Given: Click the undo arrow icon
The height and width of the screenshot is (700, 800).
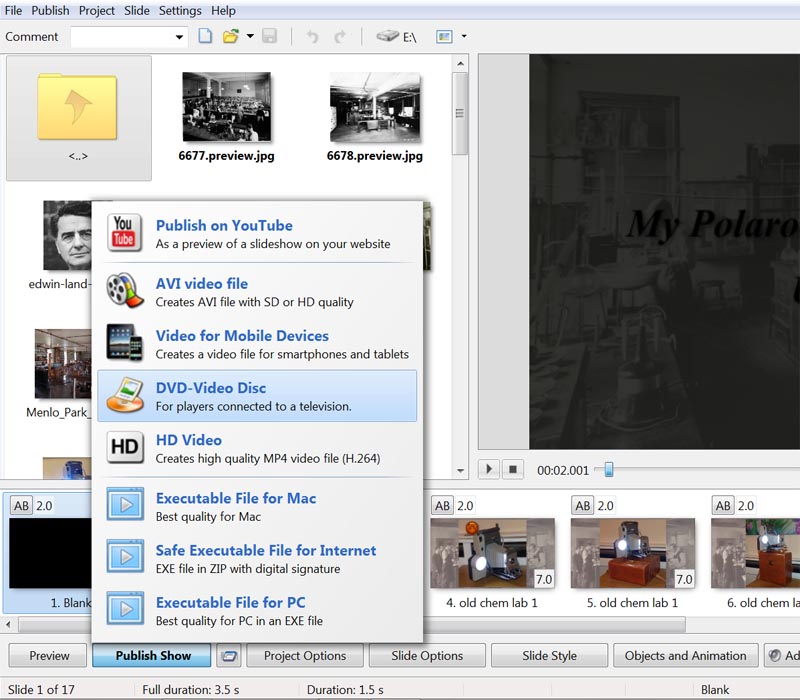Looking at the screenshot, I should click(312, 37).
